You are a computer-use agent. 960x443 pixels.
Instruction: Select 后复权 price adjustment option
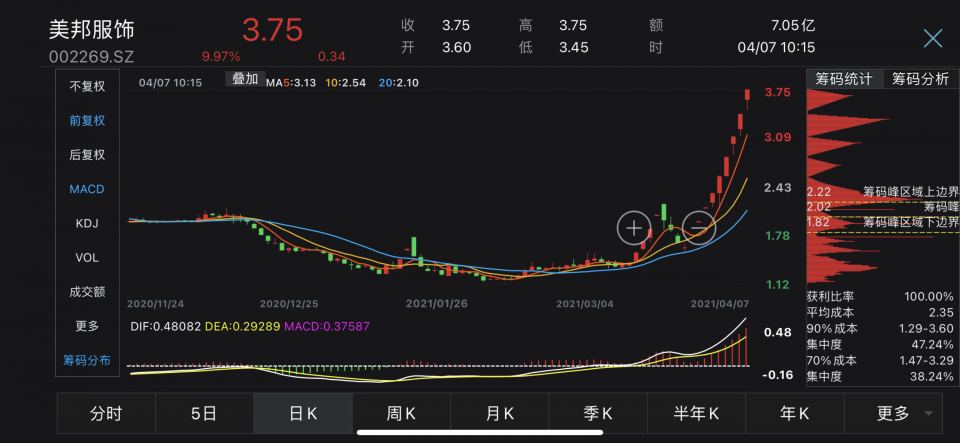point(87,155)
